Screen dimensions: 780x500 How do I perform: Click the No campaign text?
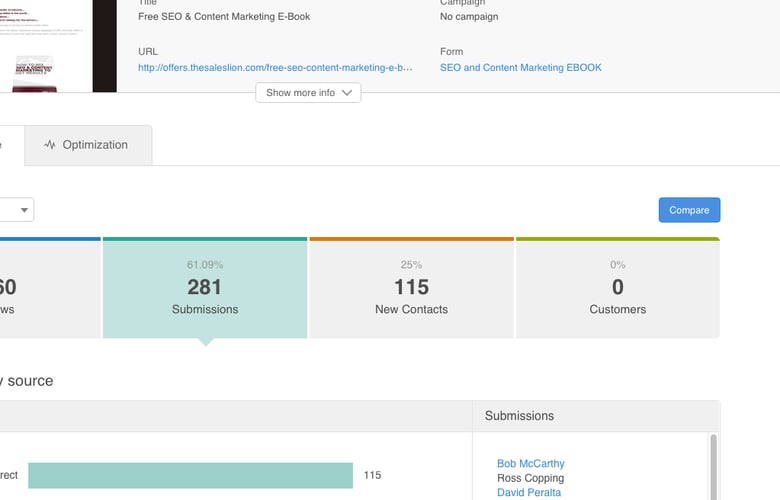469,16
